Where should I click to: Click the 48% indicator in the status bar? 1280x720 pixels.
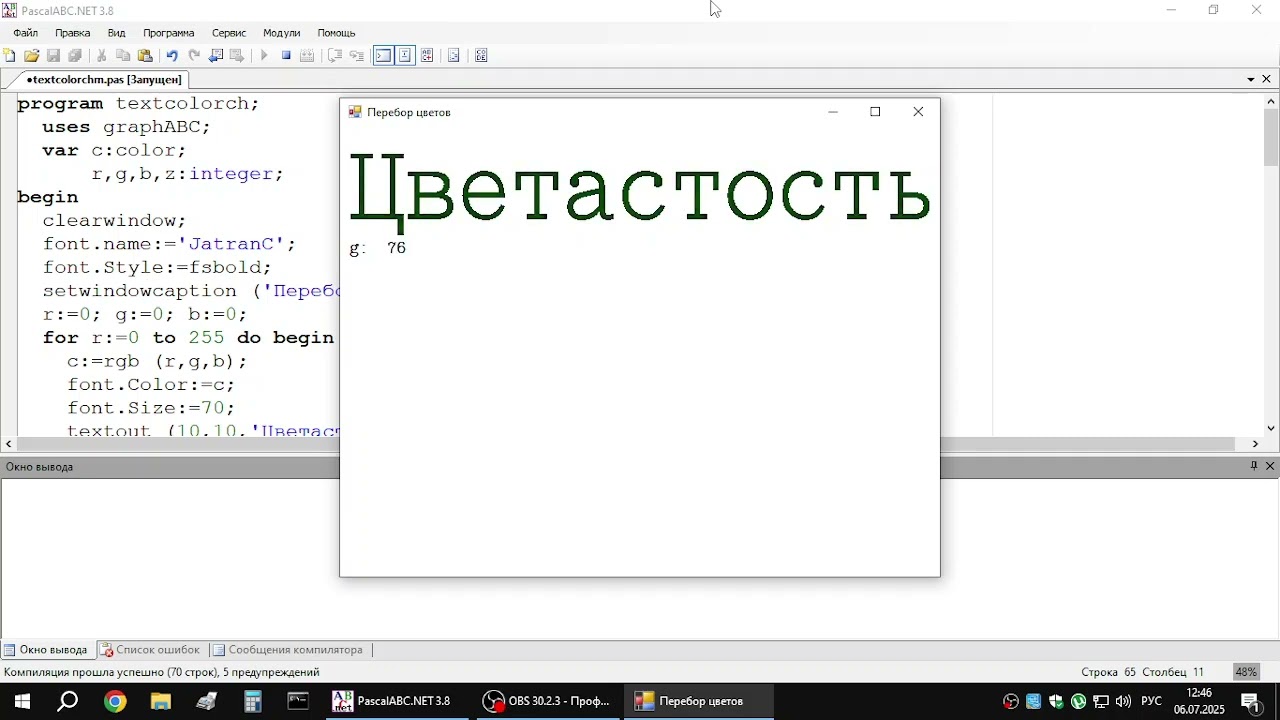1246,672
